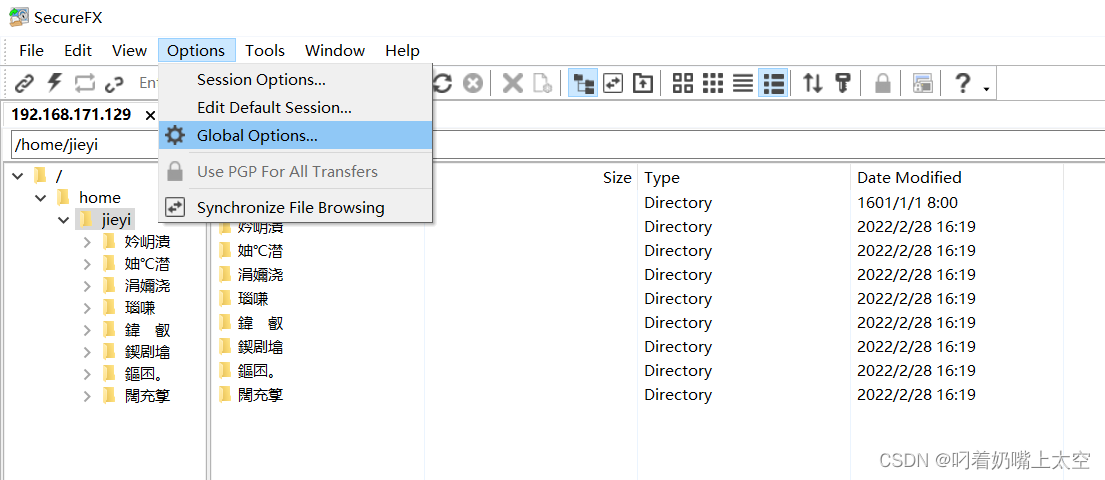The height and width of the screenshot is (480, 1105).
Task: Click the Stop transfer icon
Action: coord(473,83)
